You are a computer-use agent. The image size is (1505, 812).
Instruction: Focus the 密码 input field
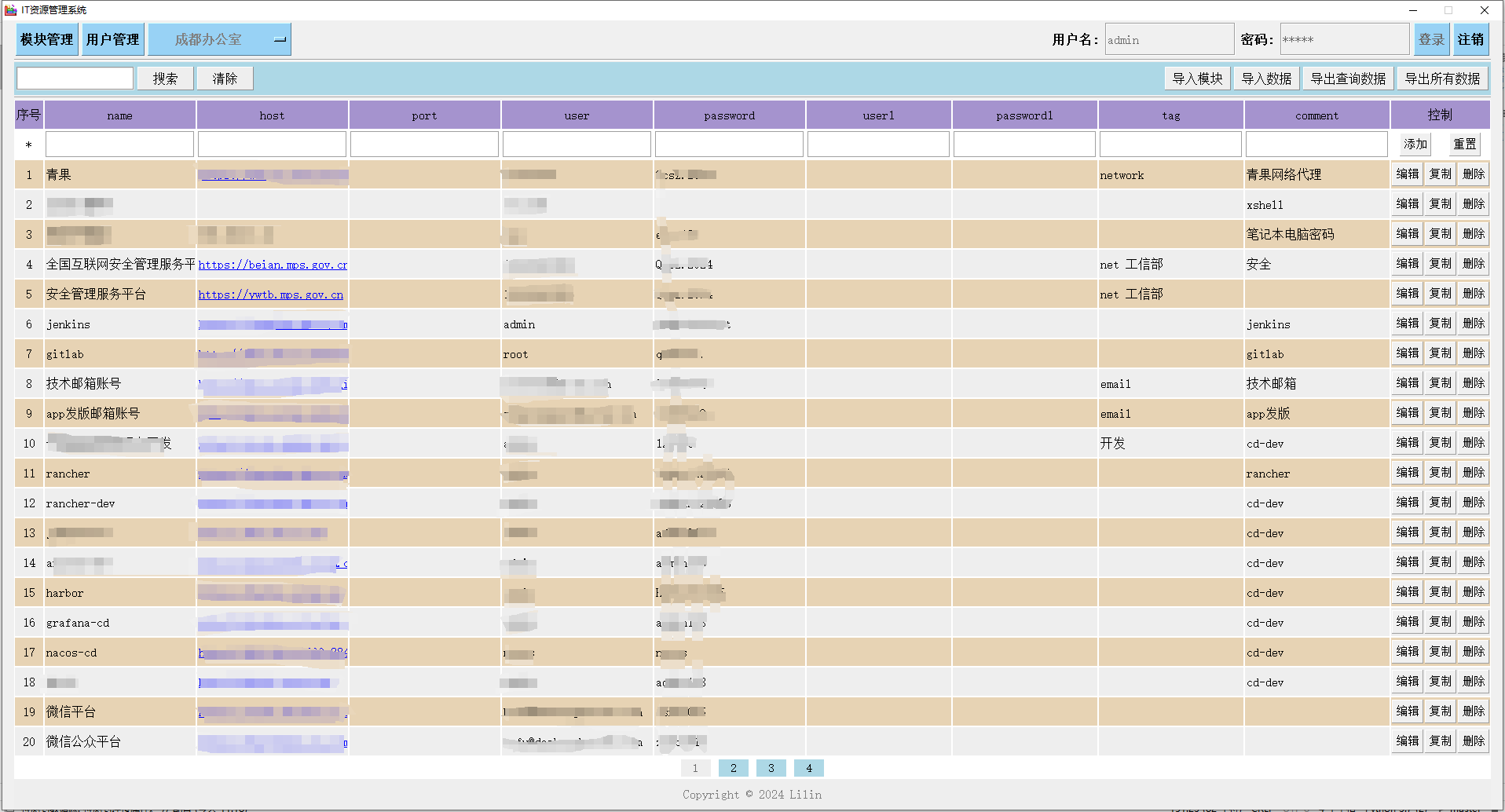pos(1344,39)
